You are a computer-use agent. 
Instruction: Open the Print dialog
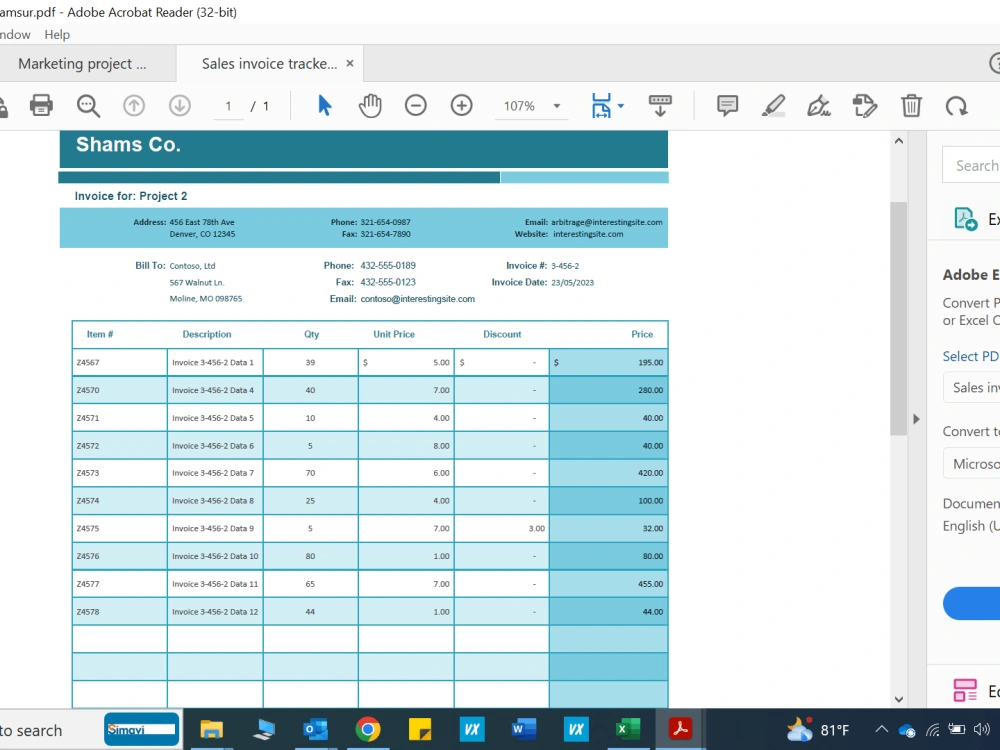tap(40, 105)
